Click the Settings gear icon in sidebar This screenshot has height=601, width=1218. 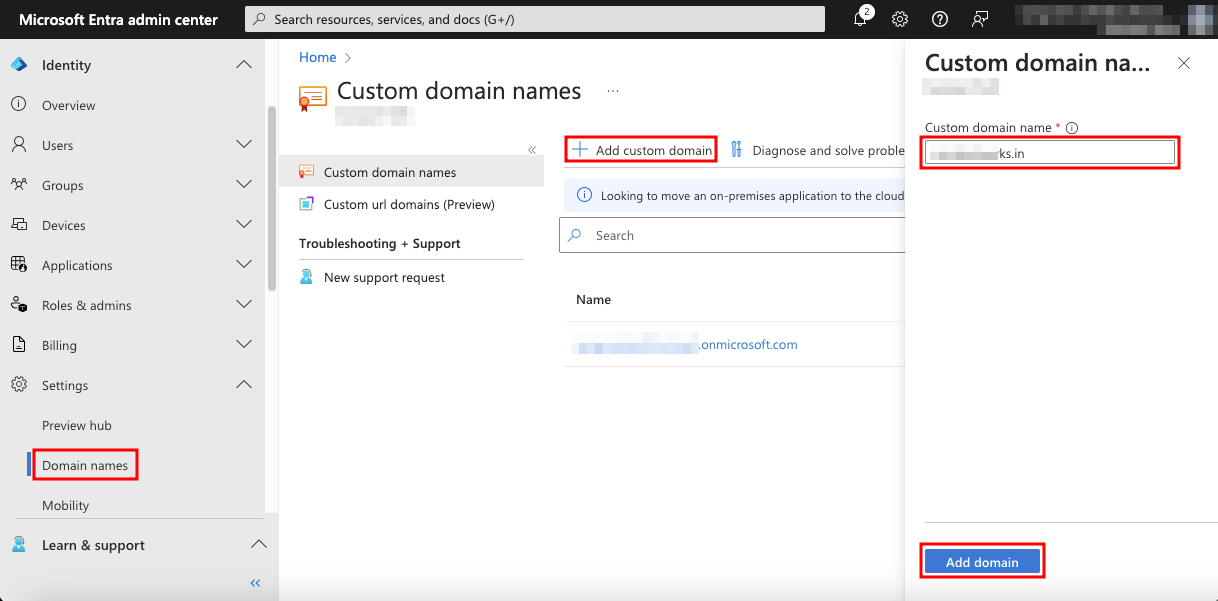click(x=18, y=385)
